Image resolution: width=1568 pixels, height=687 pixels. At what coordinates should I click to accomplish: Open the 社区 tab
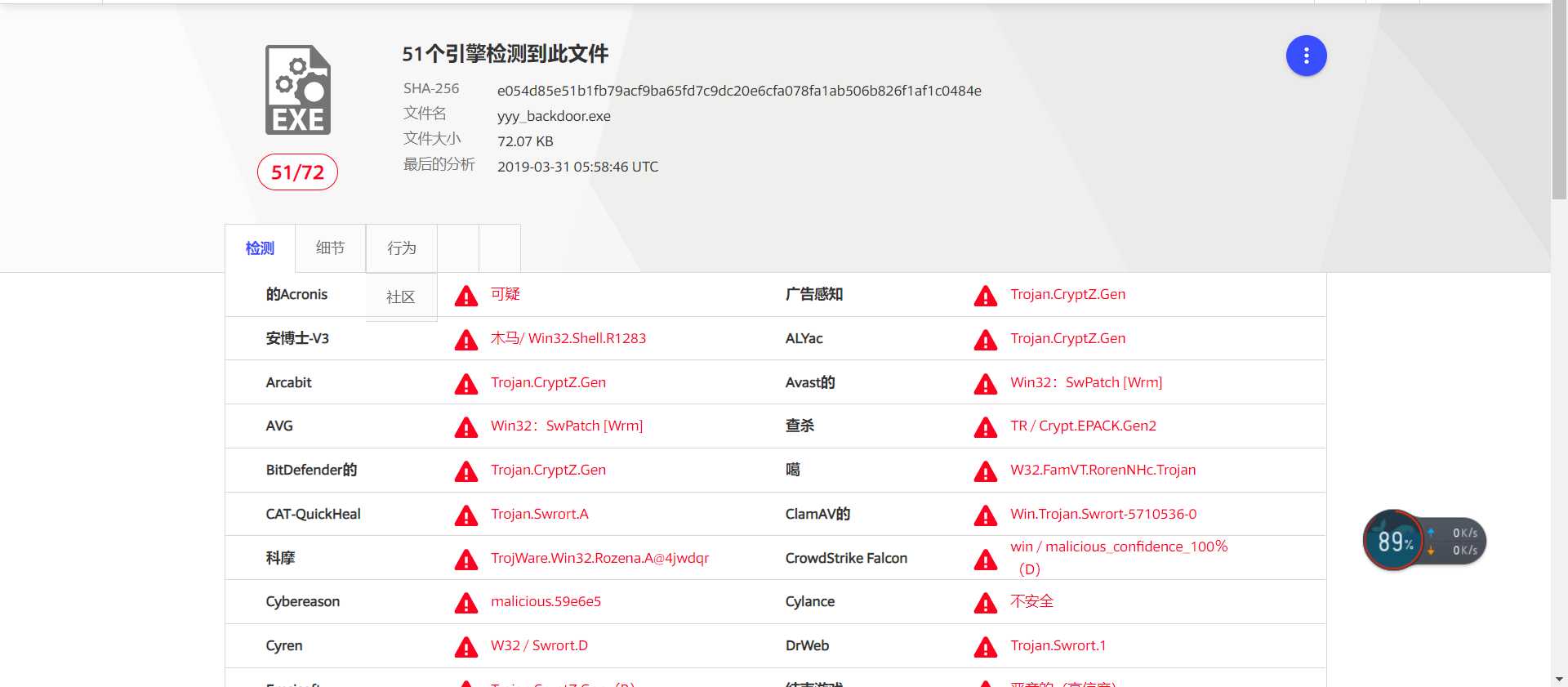(x=401, y=297)
